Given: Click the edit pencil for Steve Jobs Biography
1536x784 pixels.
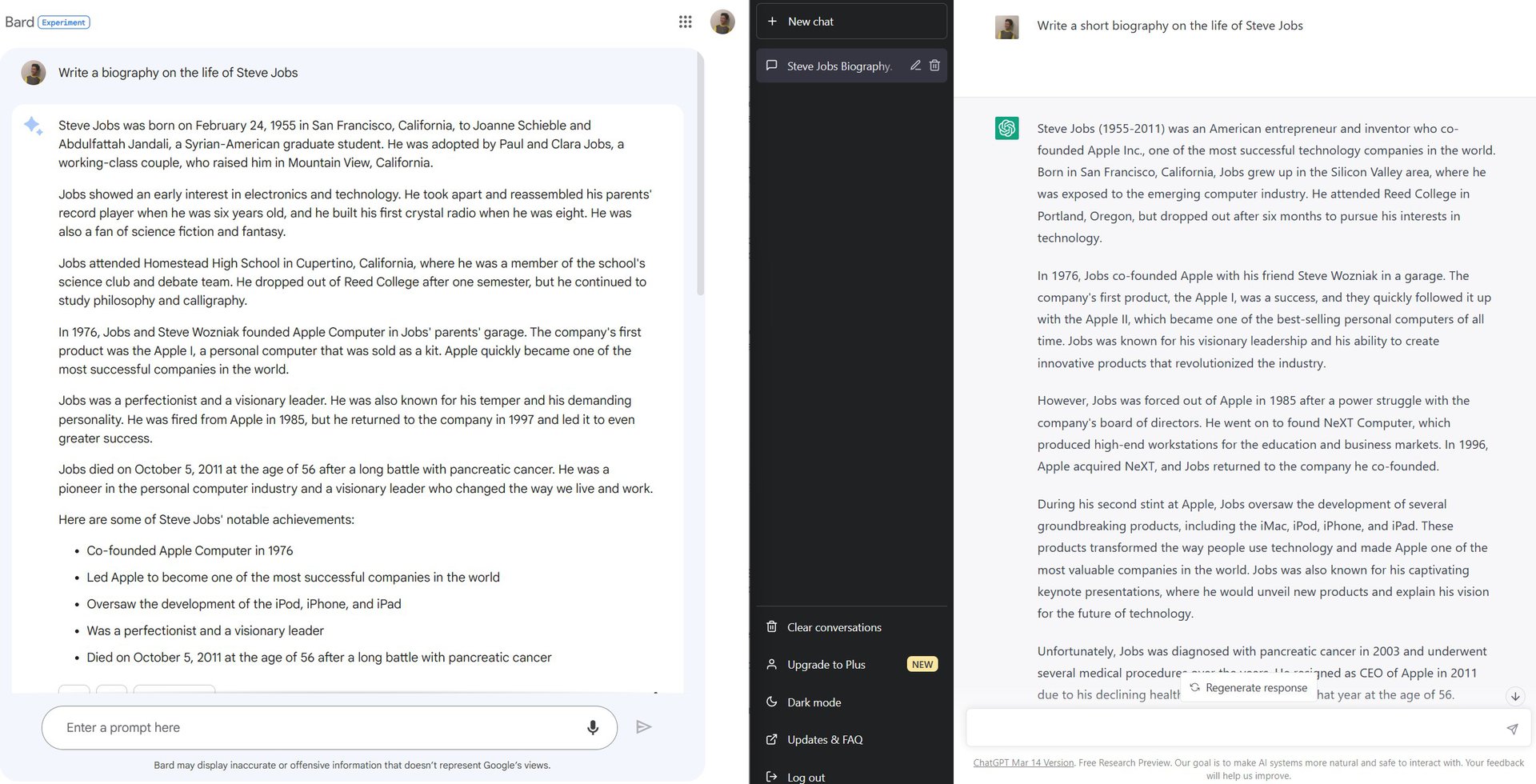Looking at the screenshot, I should click(915, 66).
